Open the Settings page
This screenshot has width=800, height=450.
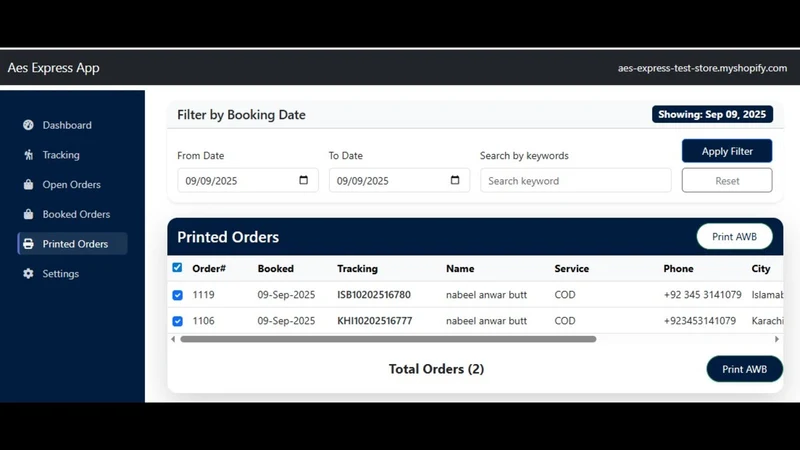[x=72, y=273]
